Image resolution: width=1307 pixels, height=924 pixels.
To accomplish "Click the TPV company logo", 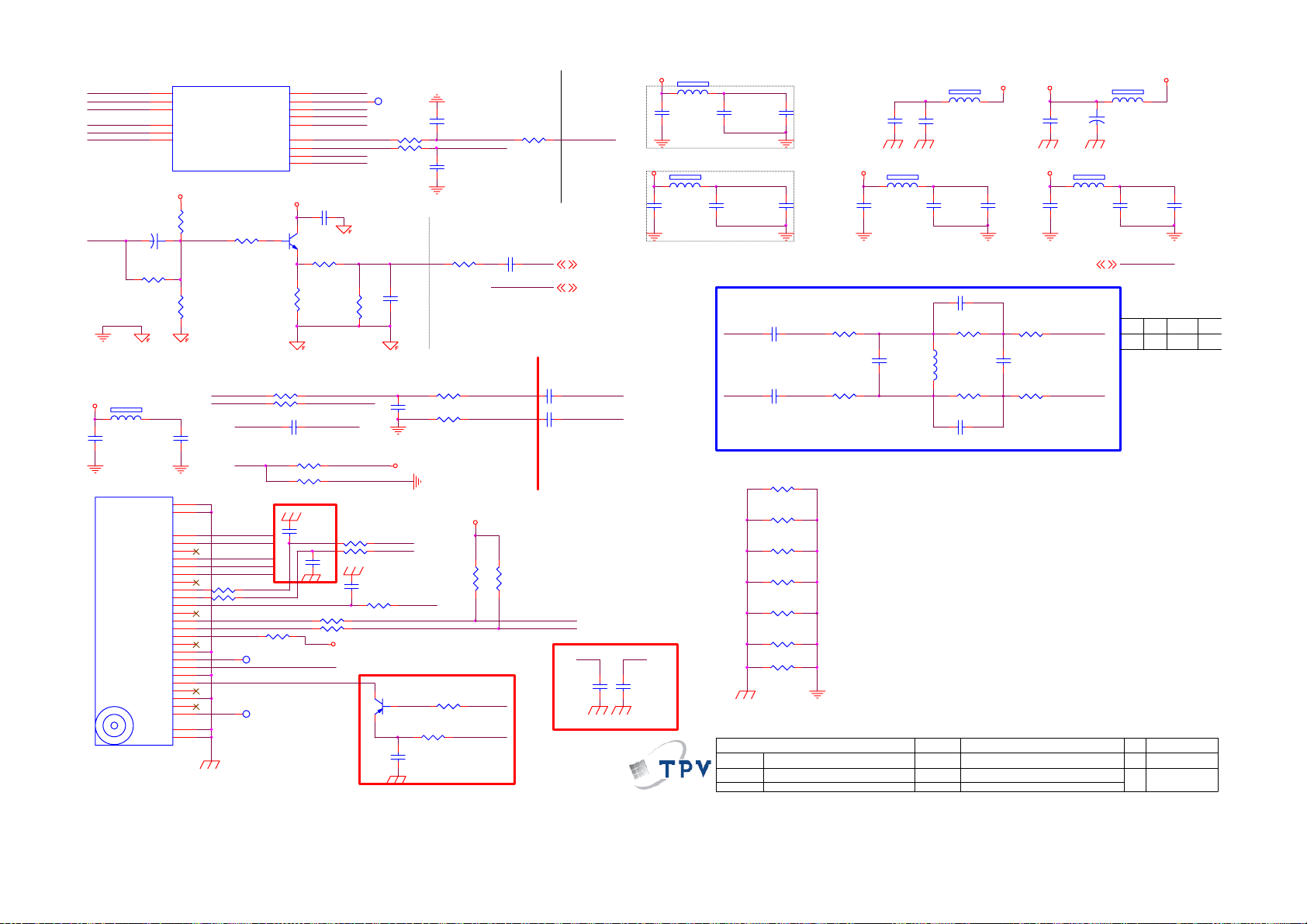I will [x=669, y=765].
